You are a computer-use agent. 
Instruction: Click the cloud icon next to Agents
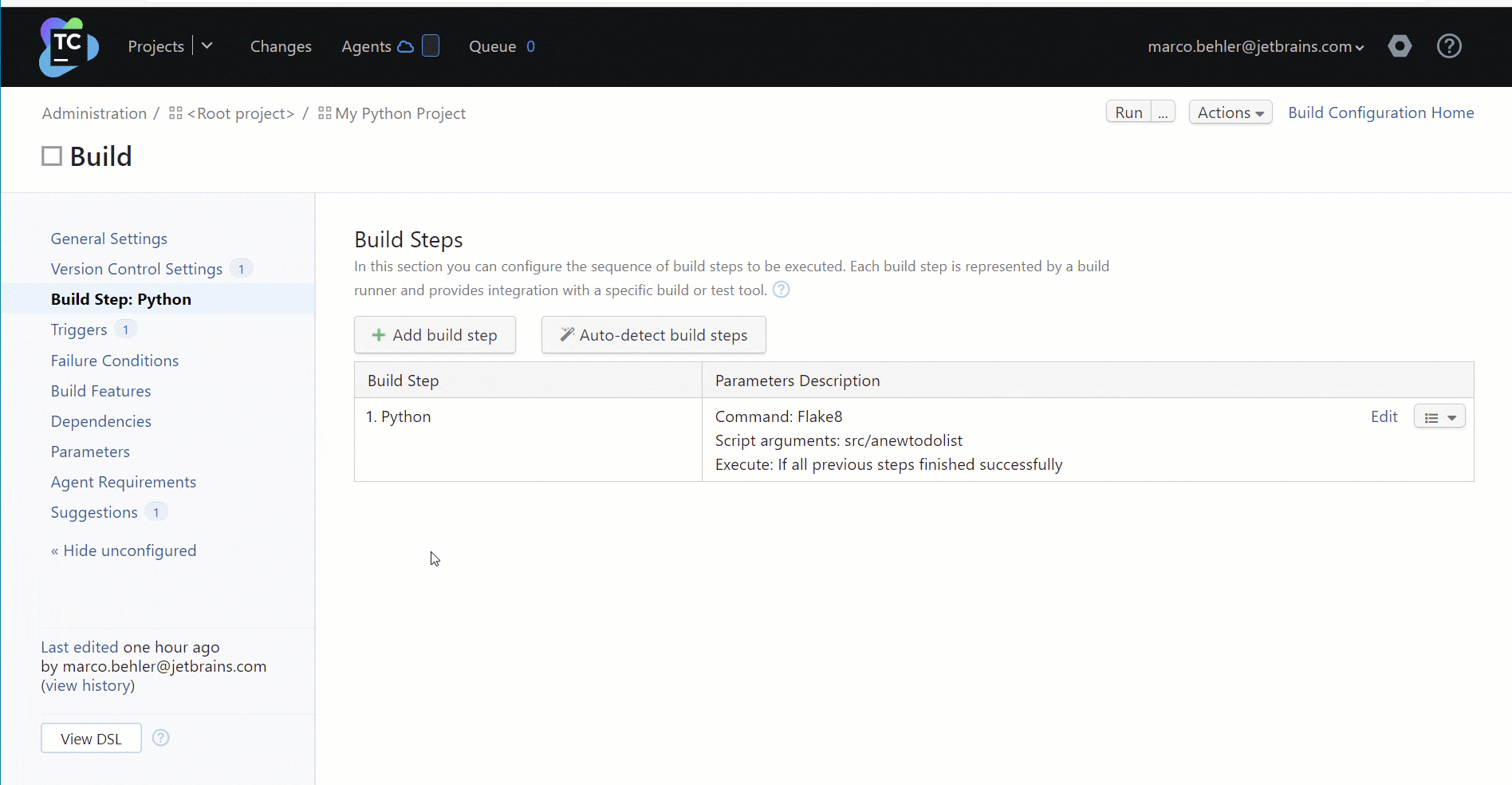407,45
